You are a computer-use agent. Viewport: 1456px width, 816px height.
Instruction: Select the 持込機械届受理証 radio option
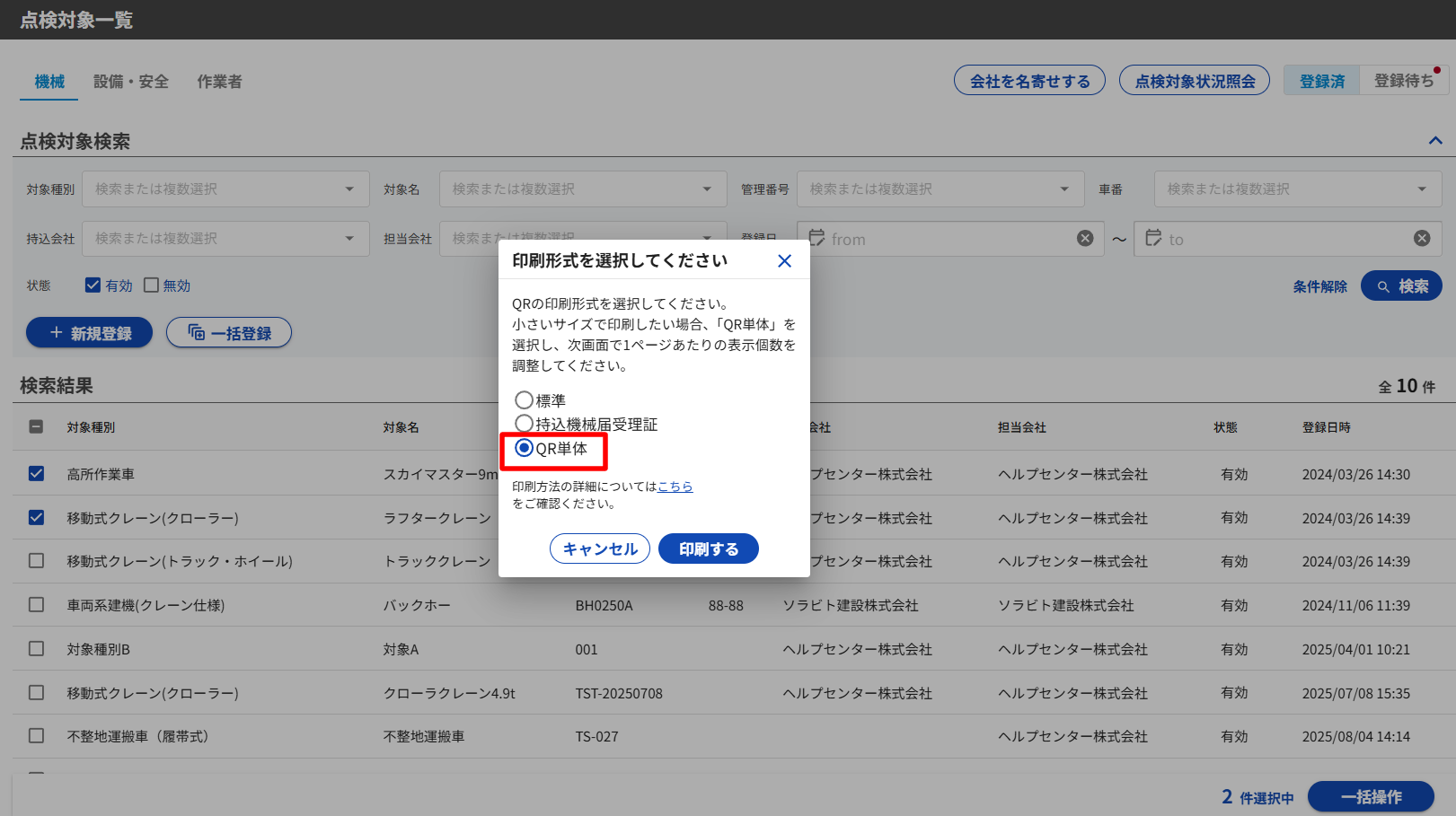(x=524, y=424)
